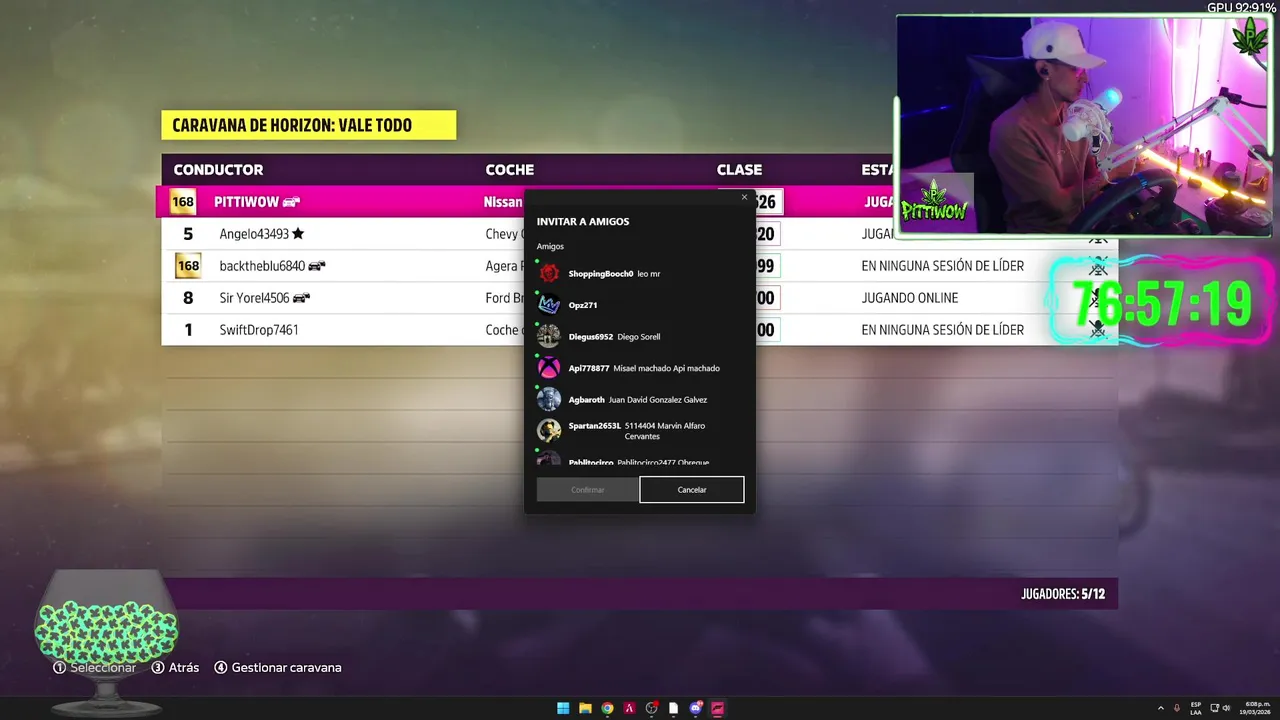Select ShoppingBooch0's Gears of War avatar
Image resolution: width=1280 pixels, height=720 pixels.
tap(549, 273)
